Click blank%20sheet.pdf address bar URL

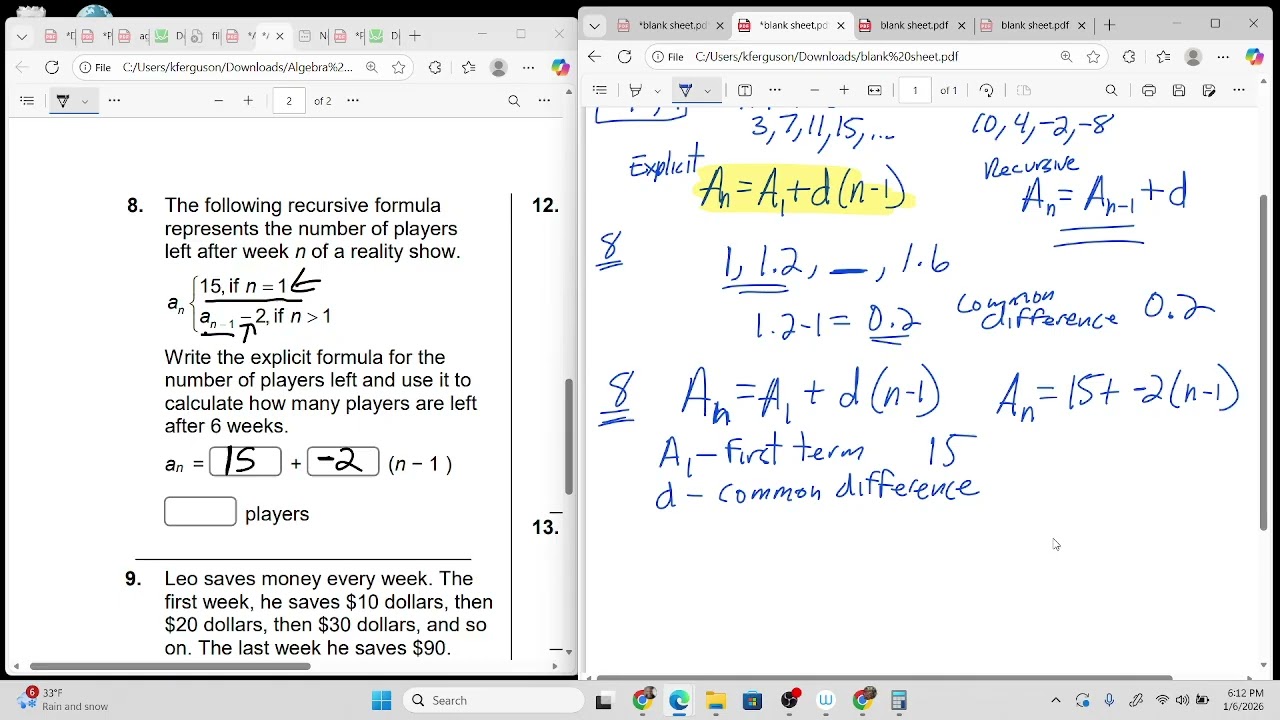[x=827, y=57]
